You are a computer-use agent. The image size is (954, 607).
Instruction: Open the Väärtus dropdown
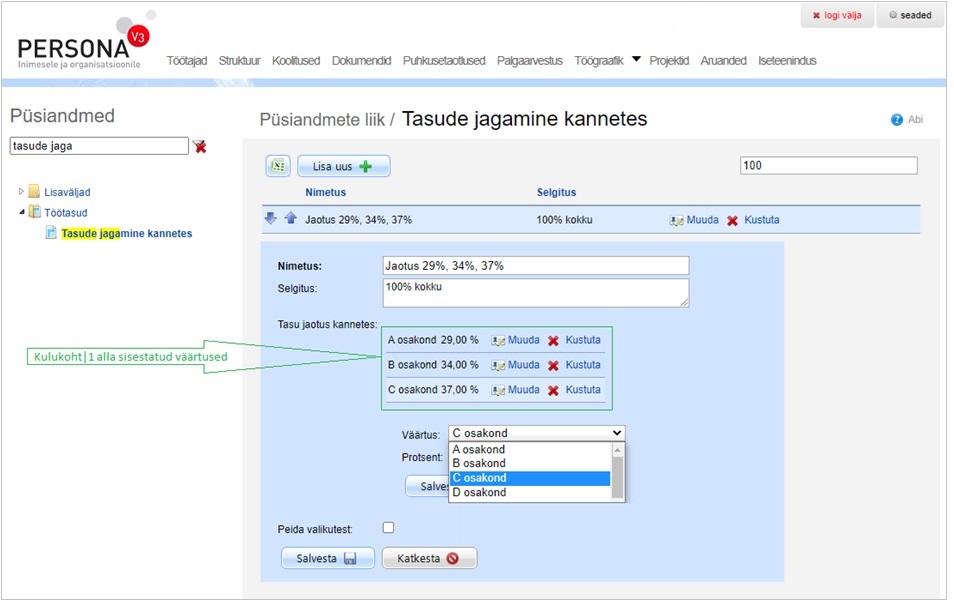click(536, 433)
